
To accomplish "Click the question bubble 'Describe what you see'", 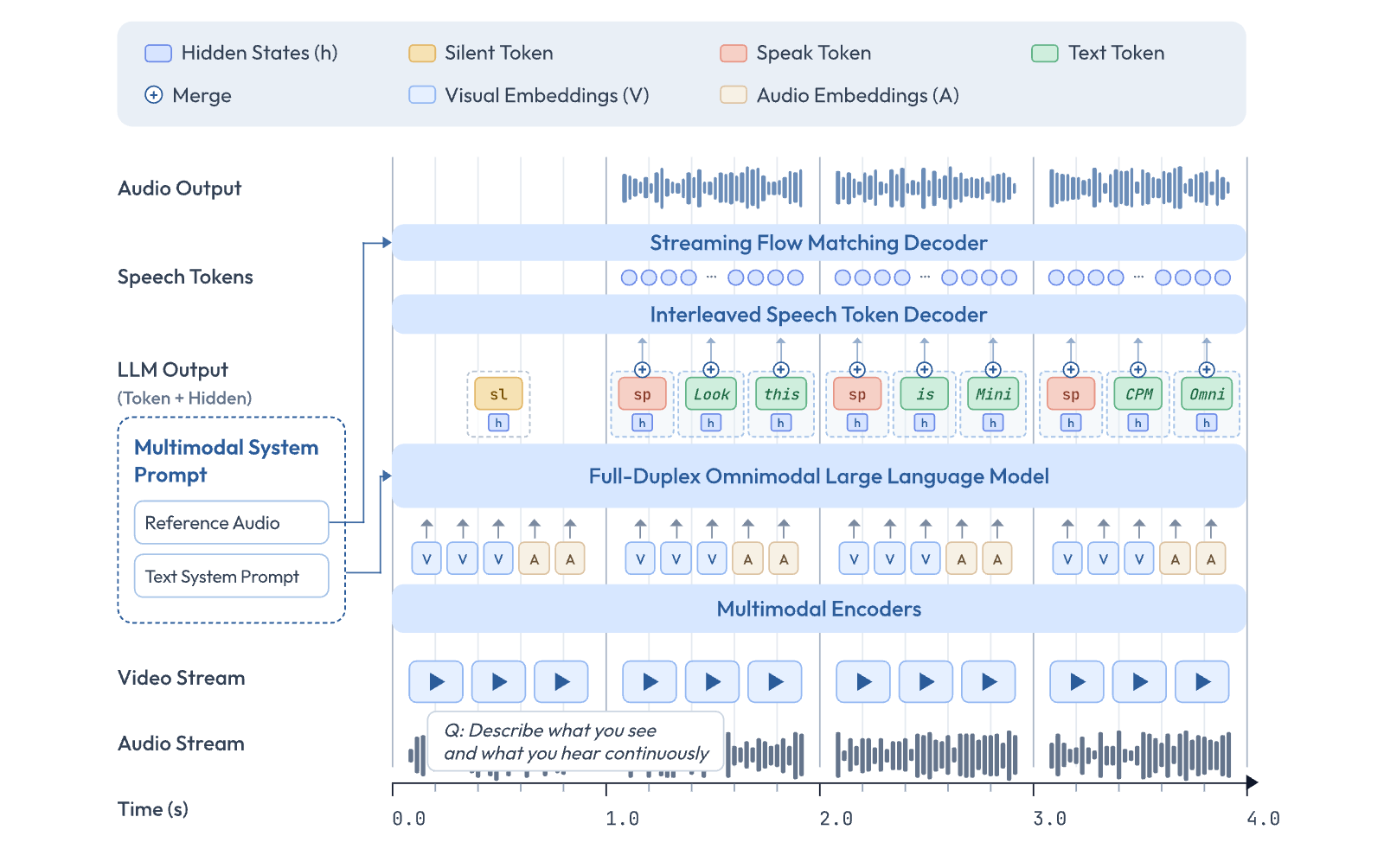I will pos(576,742).
